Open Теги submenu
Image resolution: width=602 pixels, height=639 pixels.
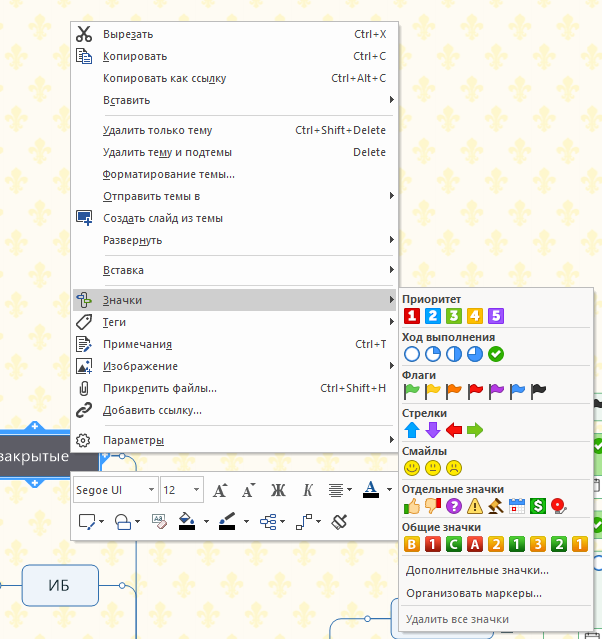pos(234,322)
